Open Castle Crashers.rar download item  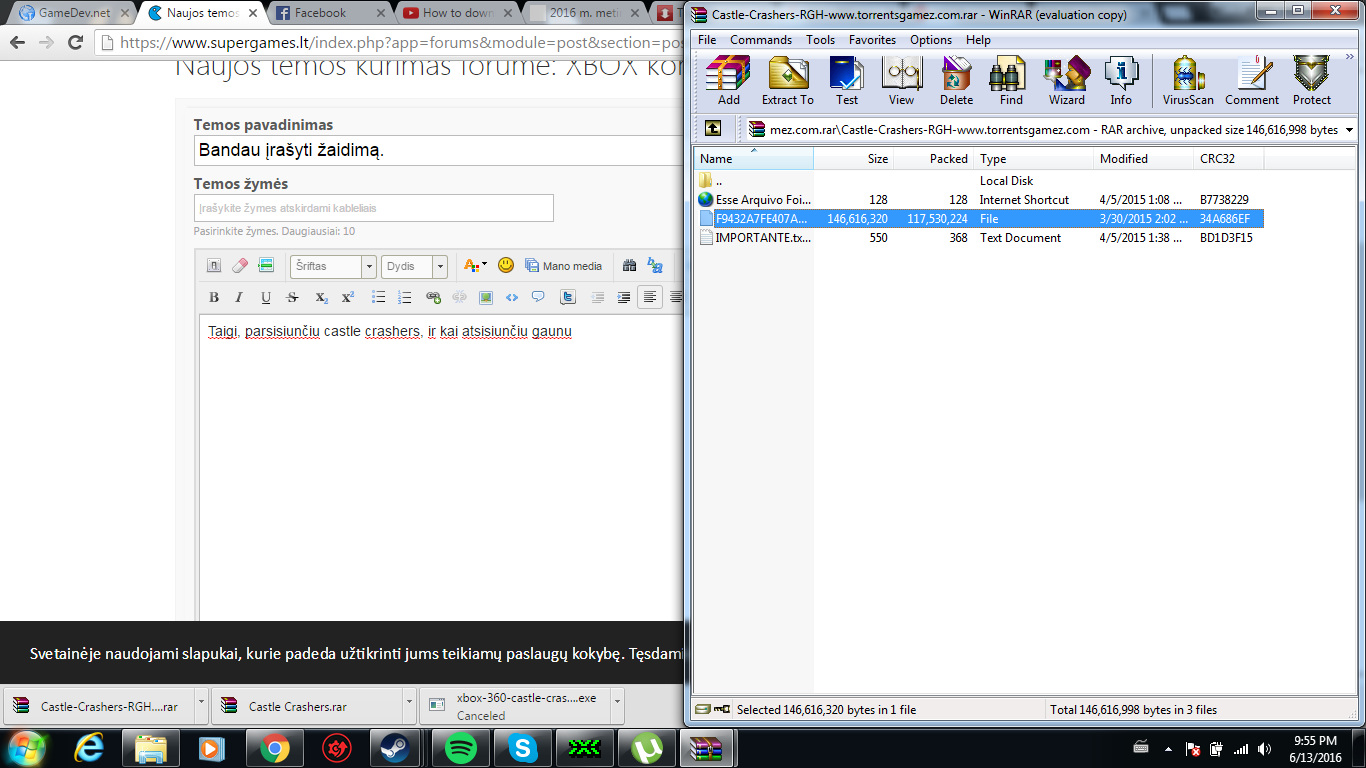coord(307,705)
